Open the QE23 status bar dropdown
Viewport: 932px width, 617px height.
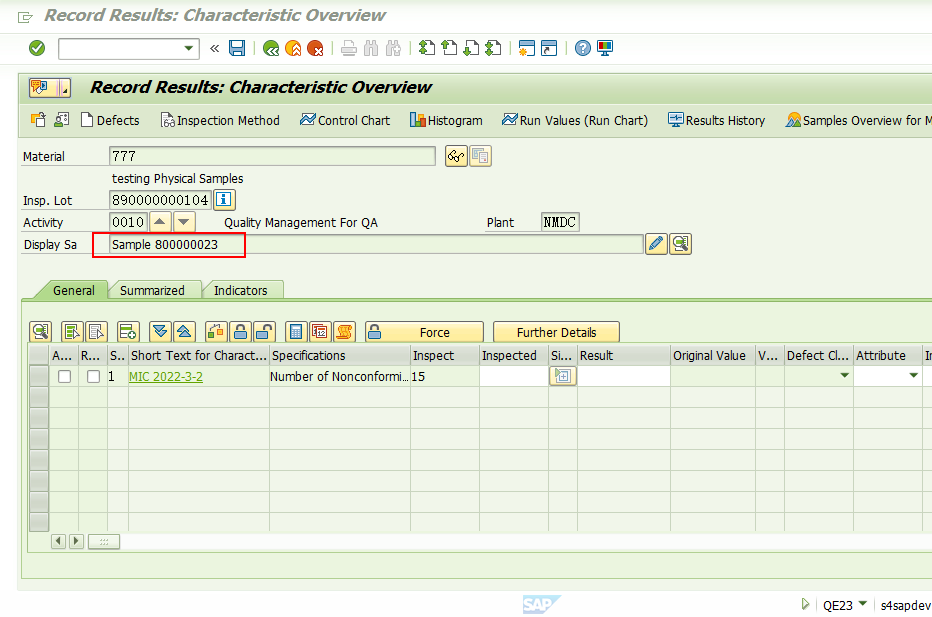click(862, 604)
